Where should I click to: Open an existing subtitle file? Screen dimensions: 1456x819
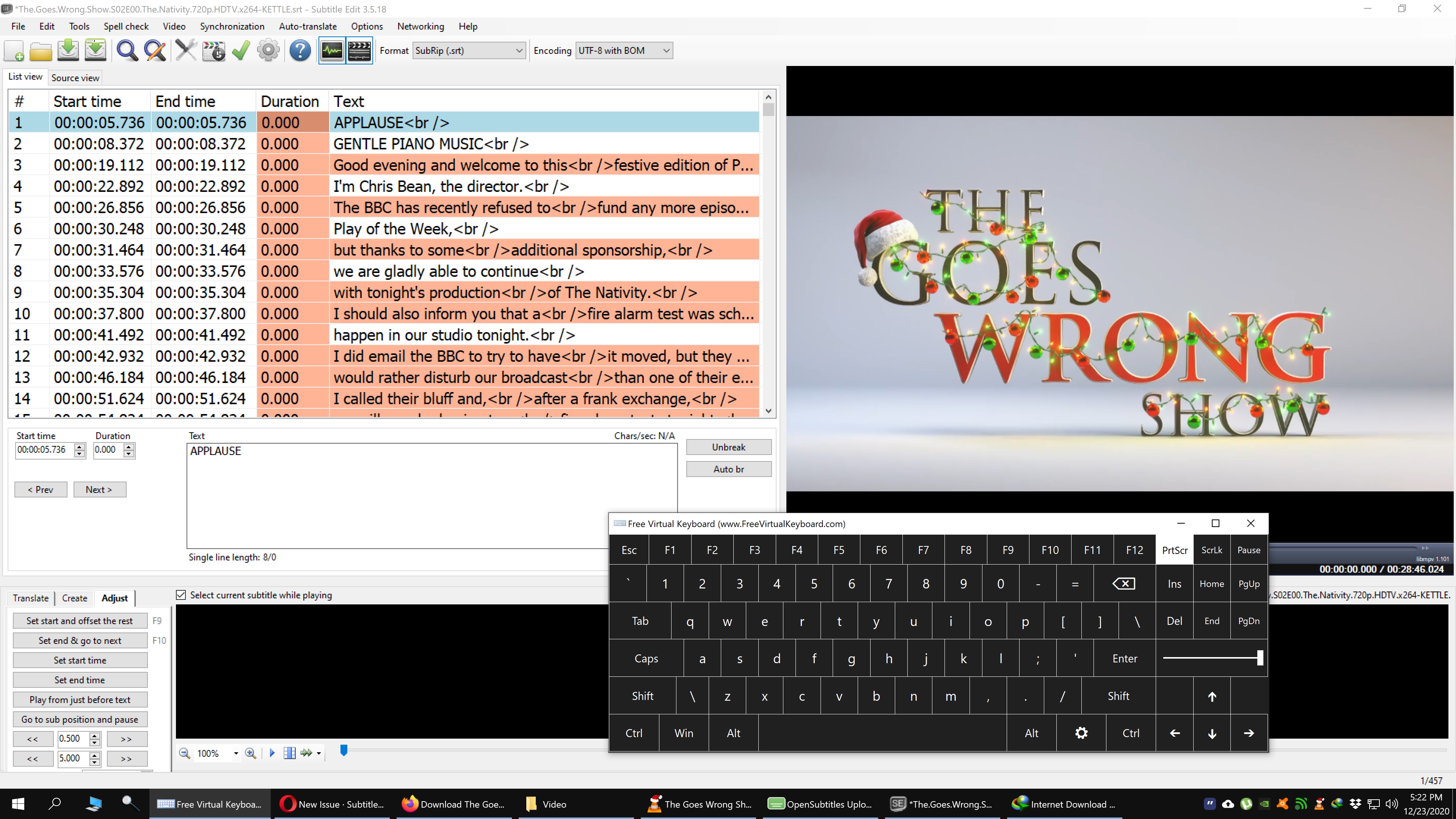[40, 50]
